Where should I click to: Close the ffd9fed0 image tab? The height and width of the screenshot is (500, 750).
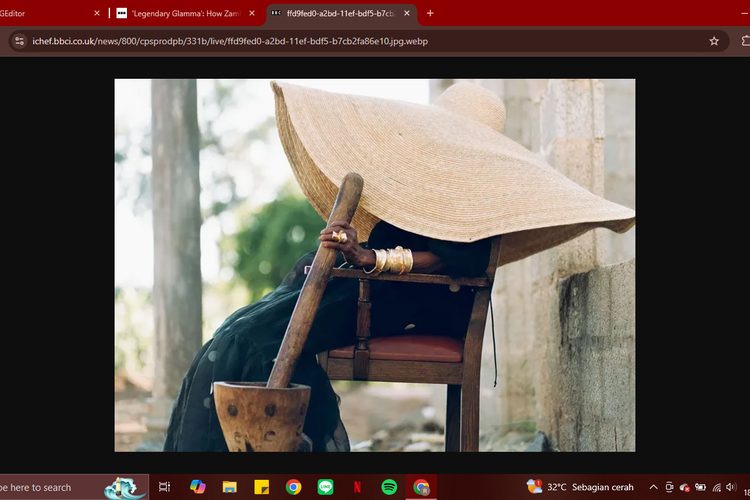407,13
